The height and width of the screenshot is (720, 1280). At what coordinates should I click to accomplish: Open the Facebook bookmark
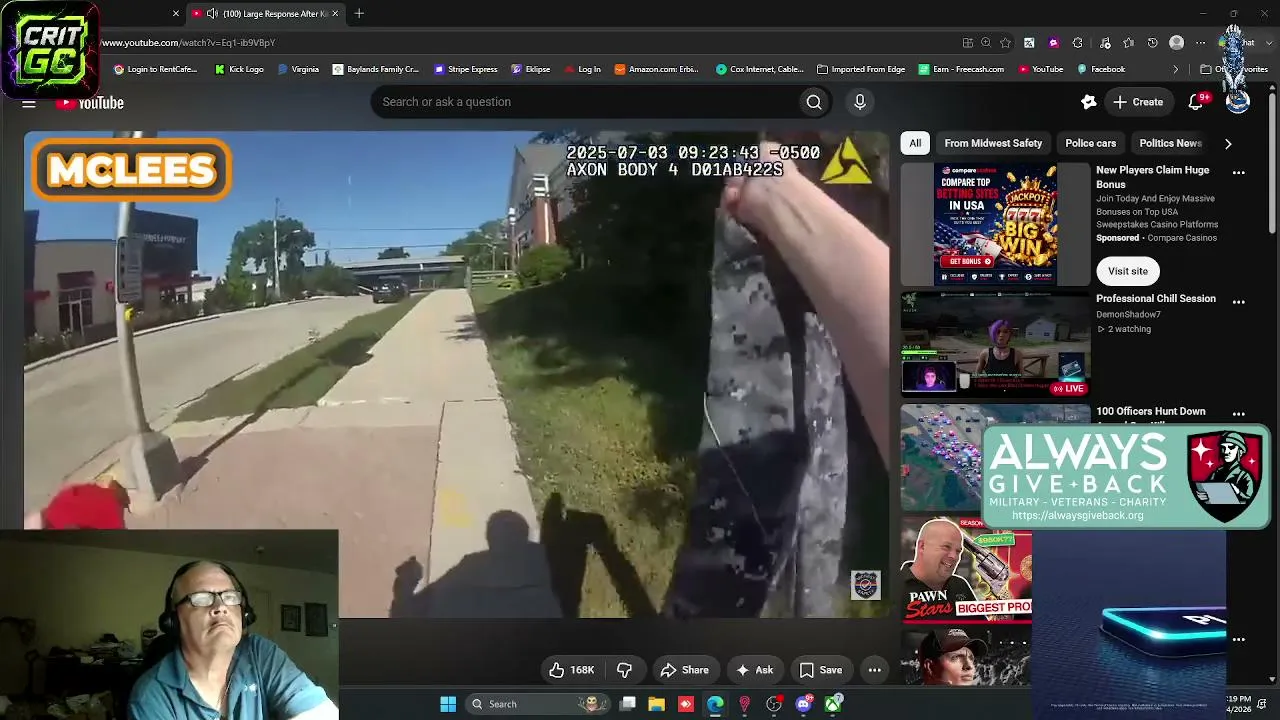click(1101, 70)
